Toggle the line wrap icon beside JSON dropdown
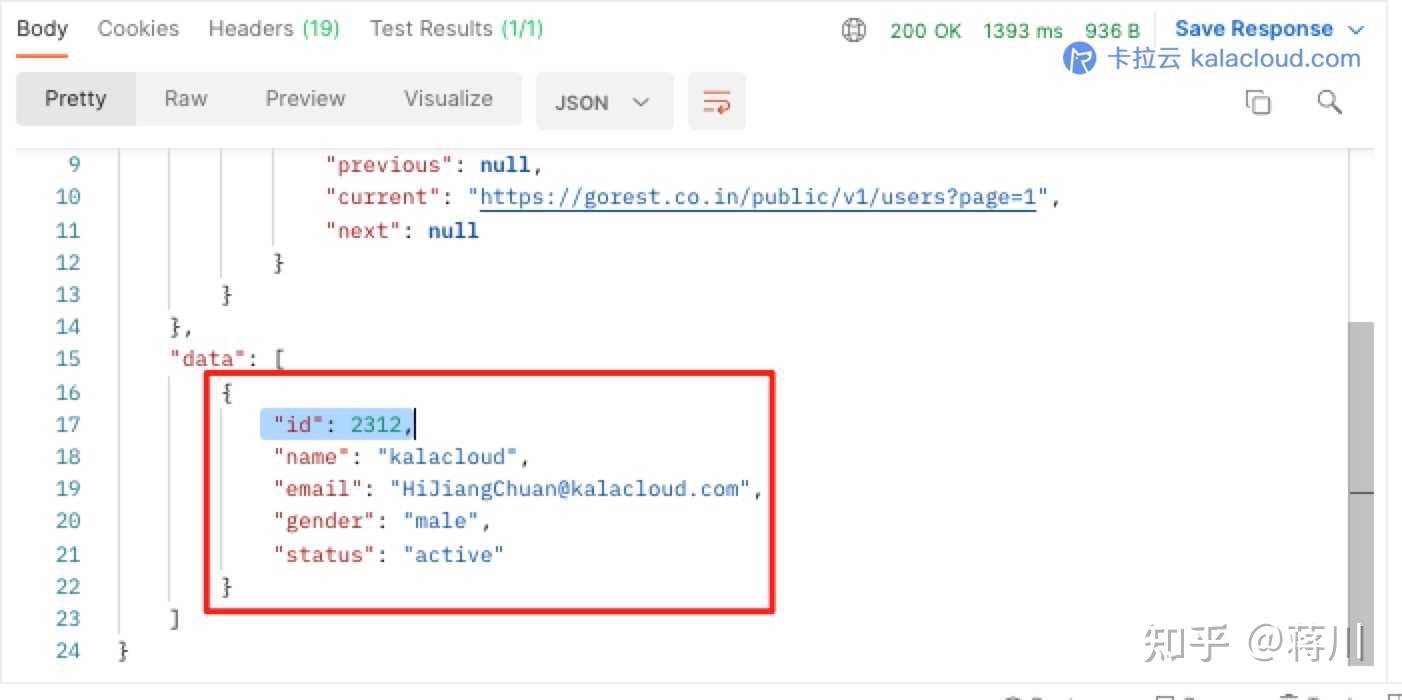Screen dimensions: 1402x700 [716, 100]
